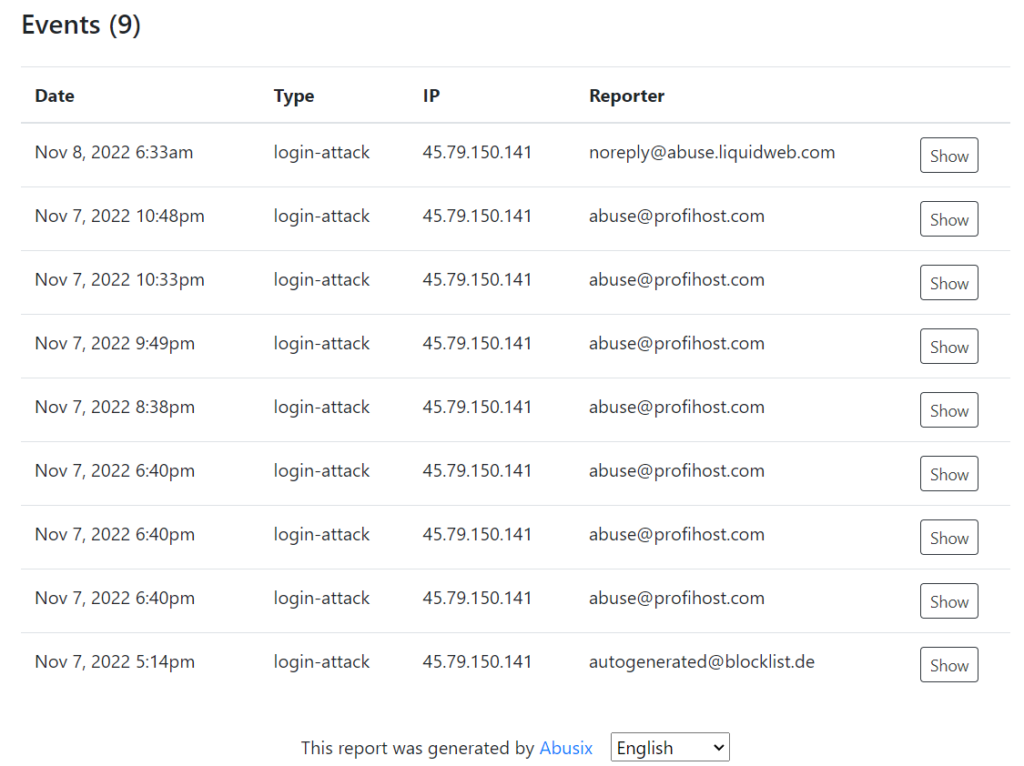Click login-attack type in the 5:14pm row

(x=321, y=662)
